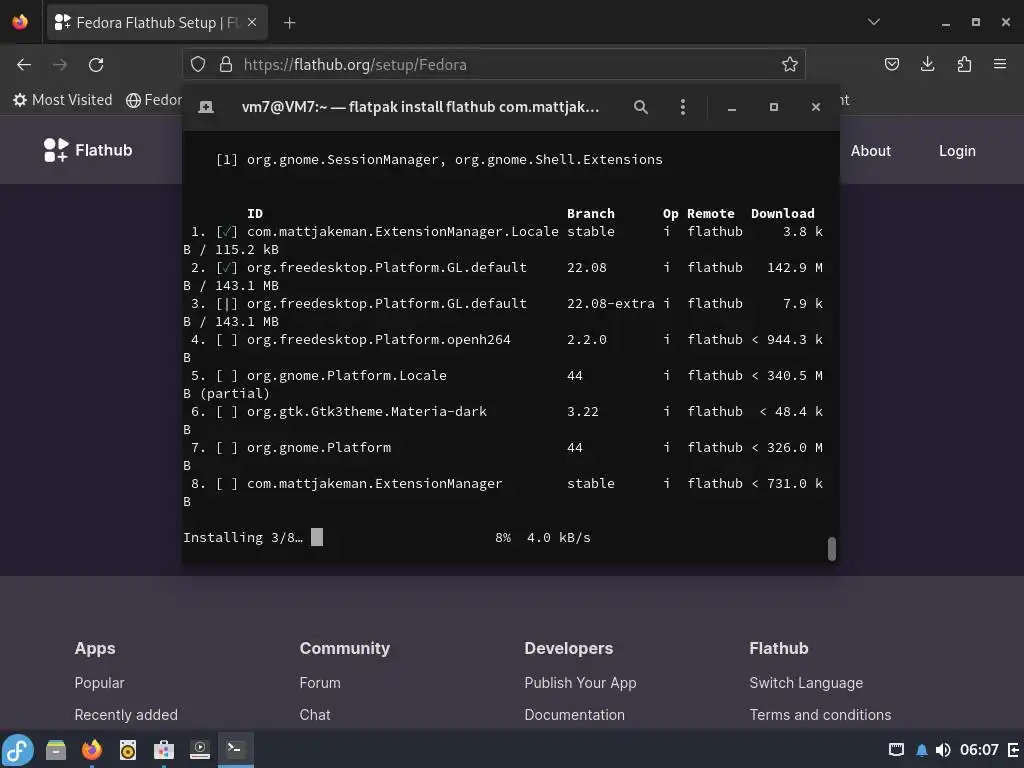Click org.gtk.Gtk3theme.Materia-dark text in terminal
Viewport: 1024px width, 768px height.
click(366, 411)
